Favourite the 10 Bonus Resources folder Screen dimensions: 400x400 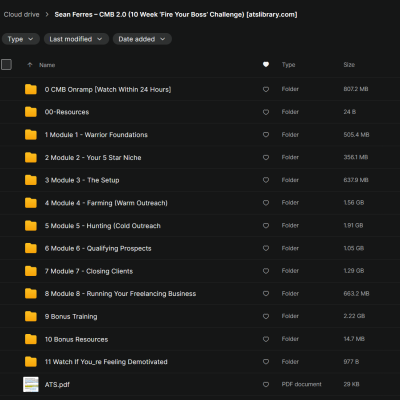point(266,339)
